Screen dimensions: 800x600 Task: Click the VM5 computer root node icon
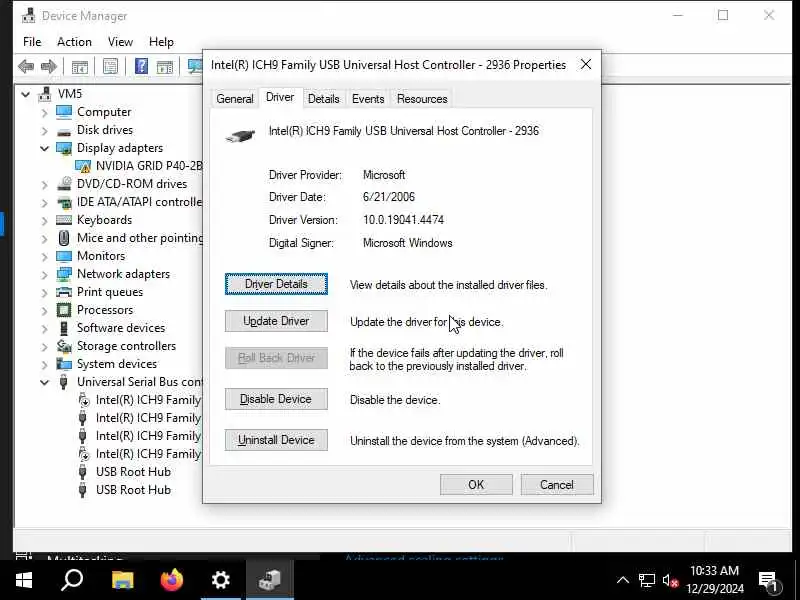pos(45,94)
